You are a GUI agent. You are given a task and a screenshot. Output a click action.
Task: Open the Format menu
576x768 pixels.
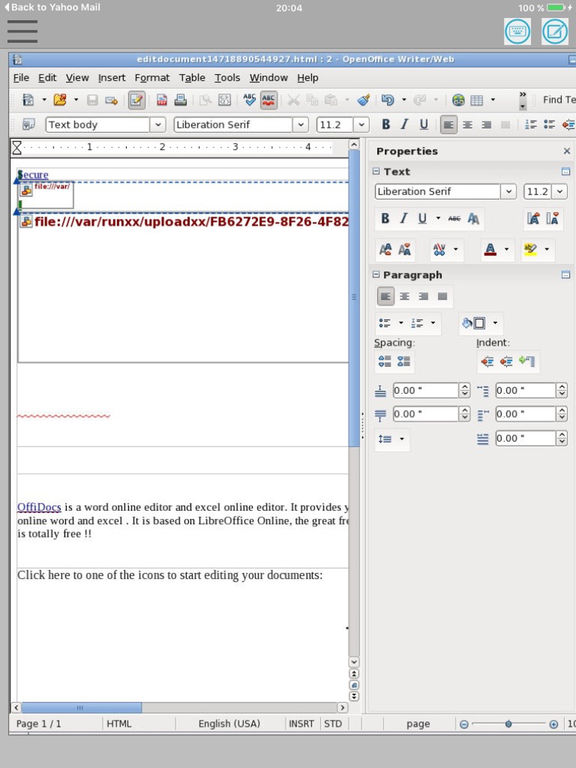click(x=152, y=78)
